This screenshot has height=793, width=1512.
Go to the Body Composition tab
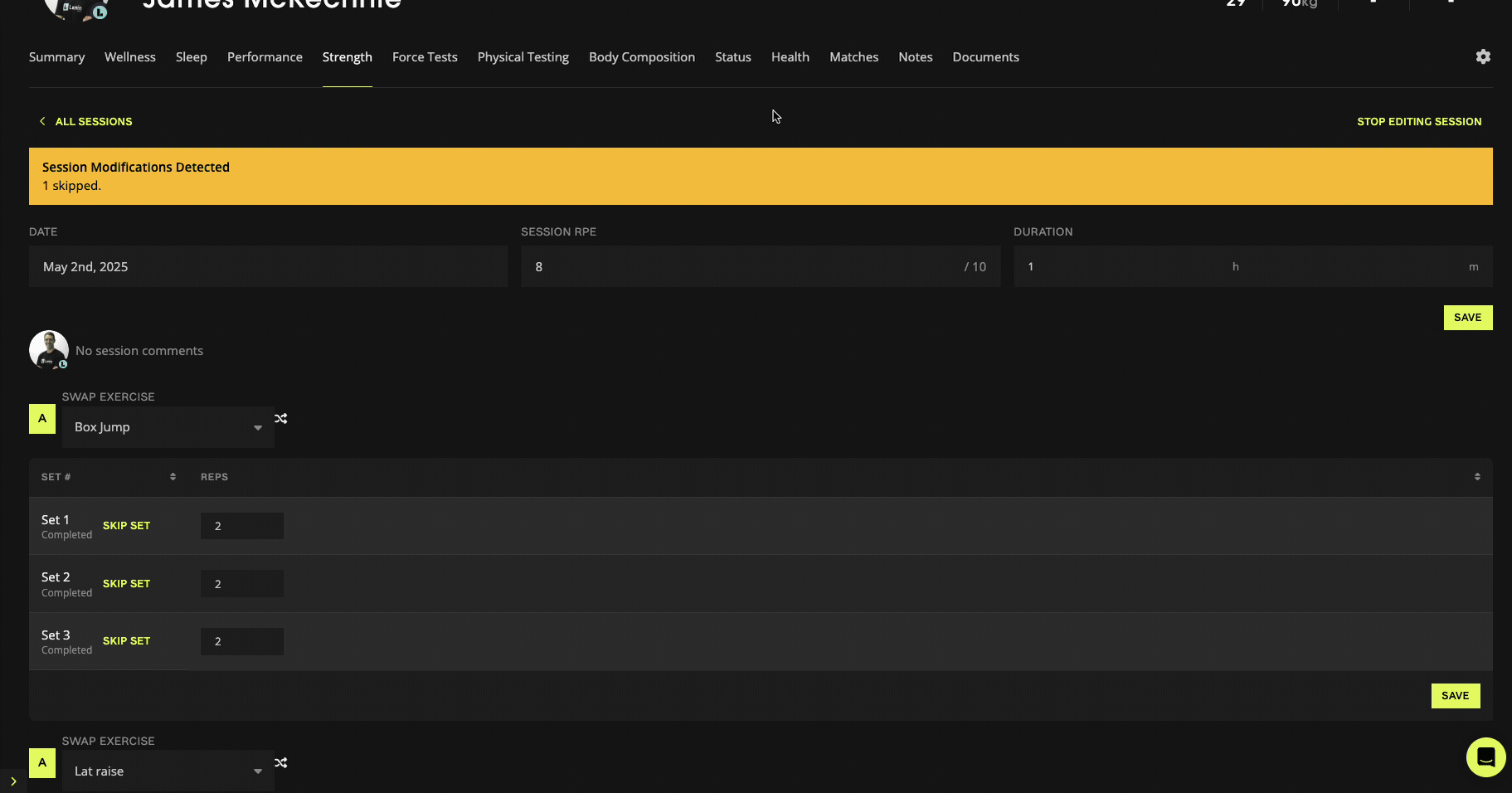(x=641, y=57)
